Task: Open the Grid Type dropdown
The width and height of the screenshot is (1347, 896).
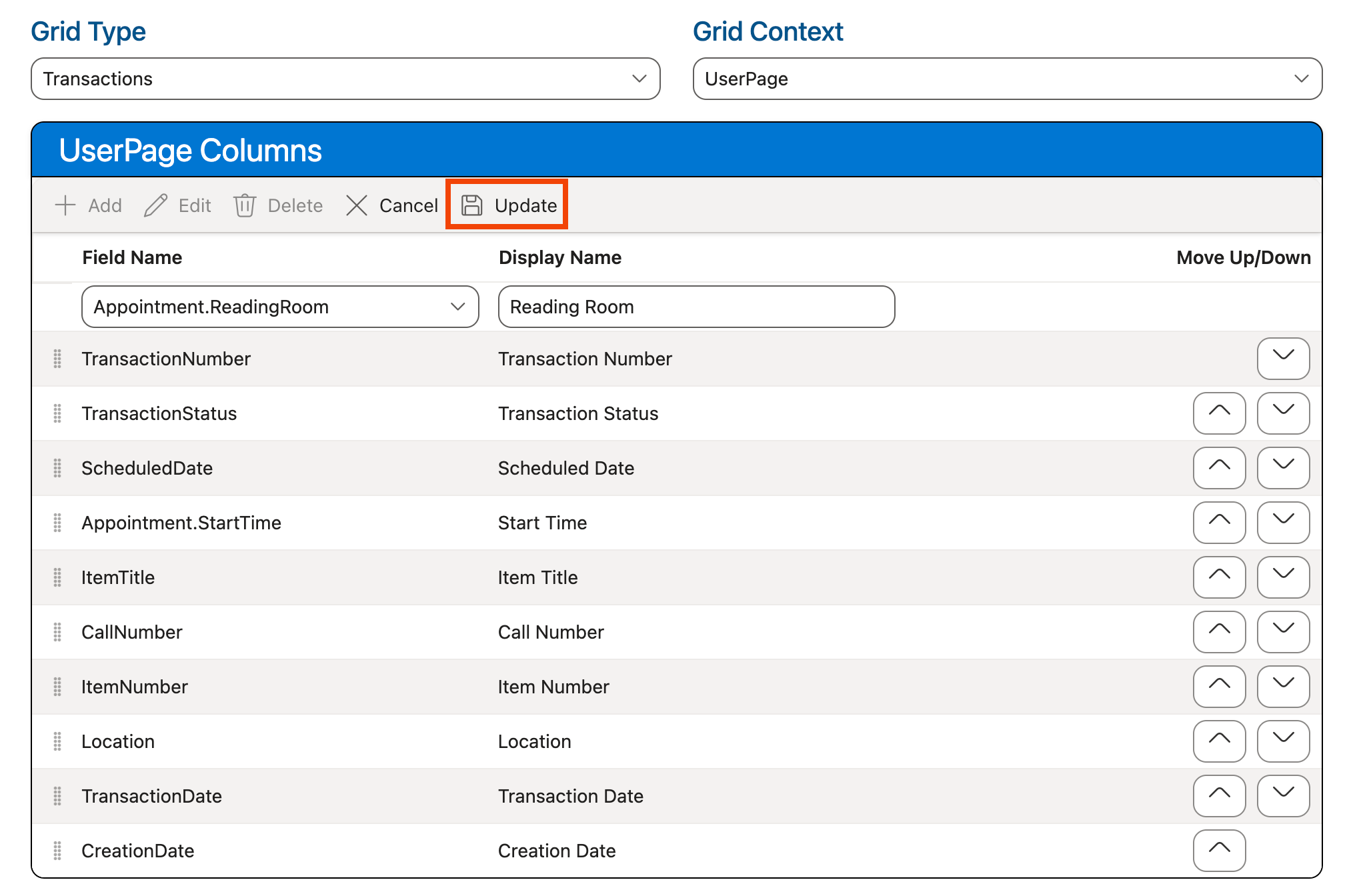Action: pyautogui.click(x=639, y=79)
